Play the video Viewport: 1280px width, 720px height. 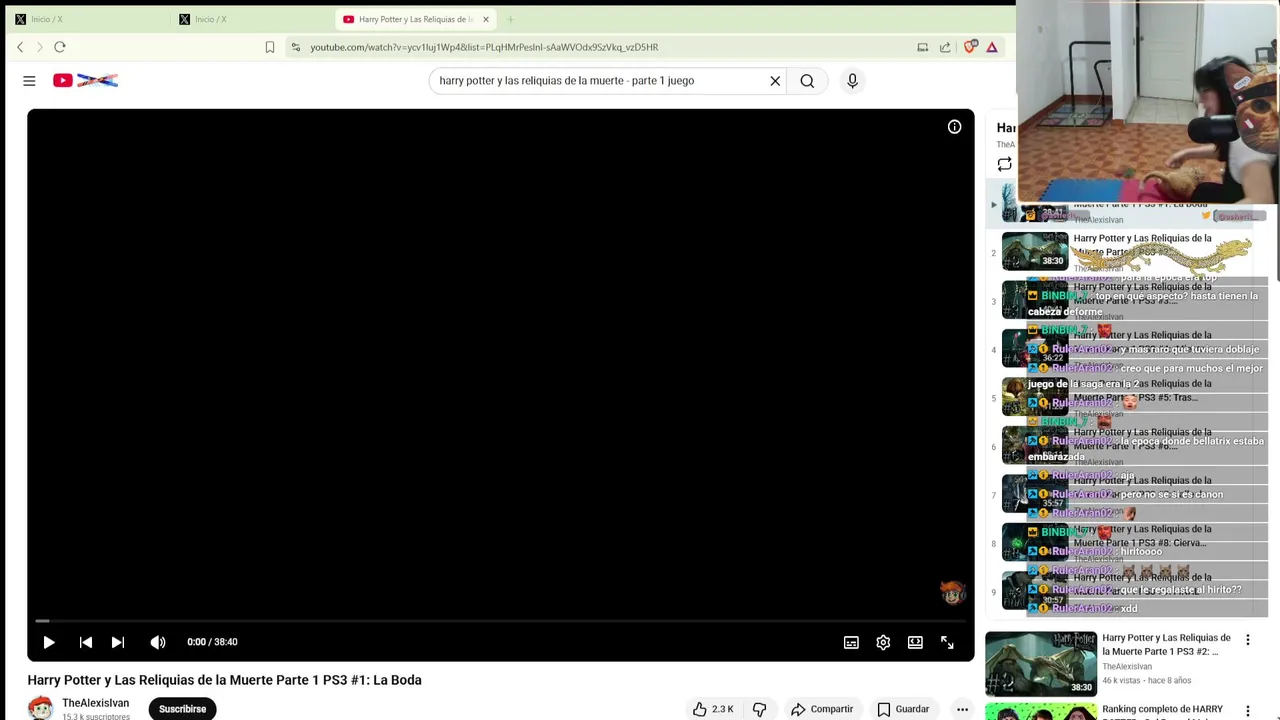49,642
